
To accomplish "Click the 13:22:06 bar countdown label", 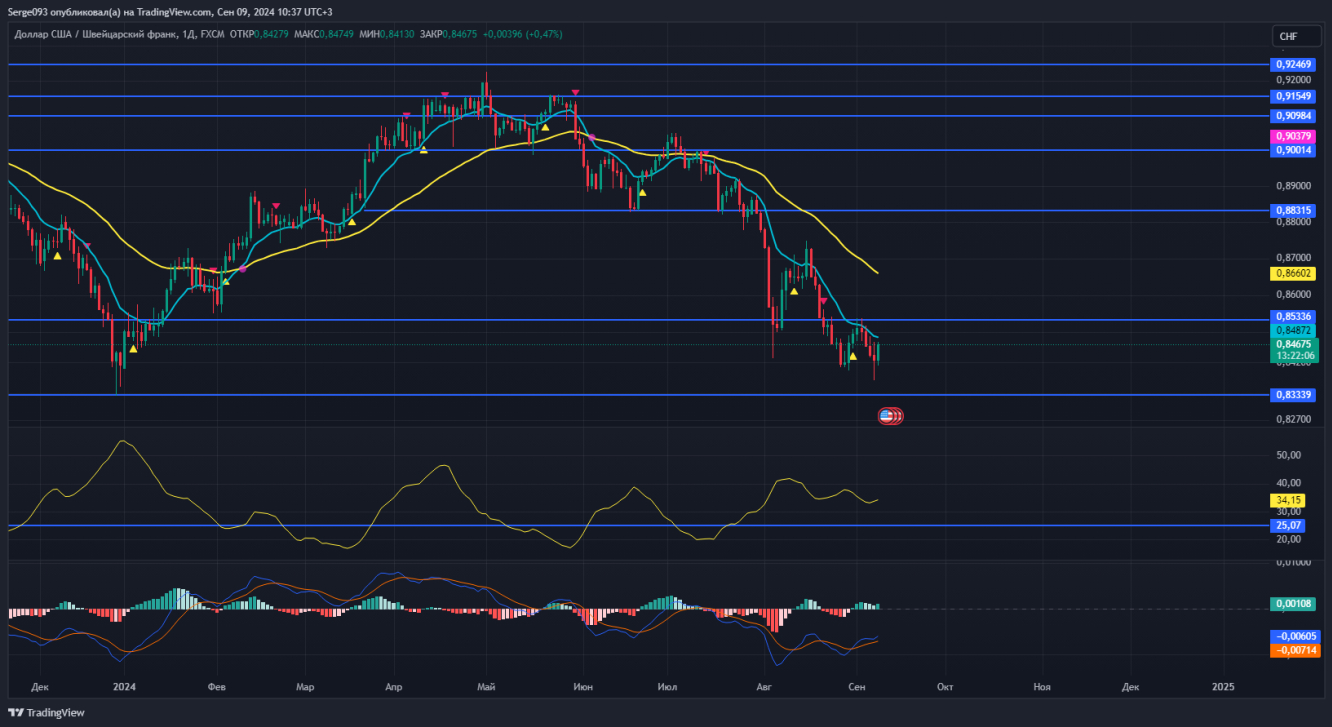I will tap(1294, 356).
